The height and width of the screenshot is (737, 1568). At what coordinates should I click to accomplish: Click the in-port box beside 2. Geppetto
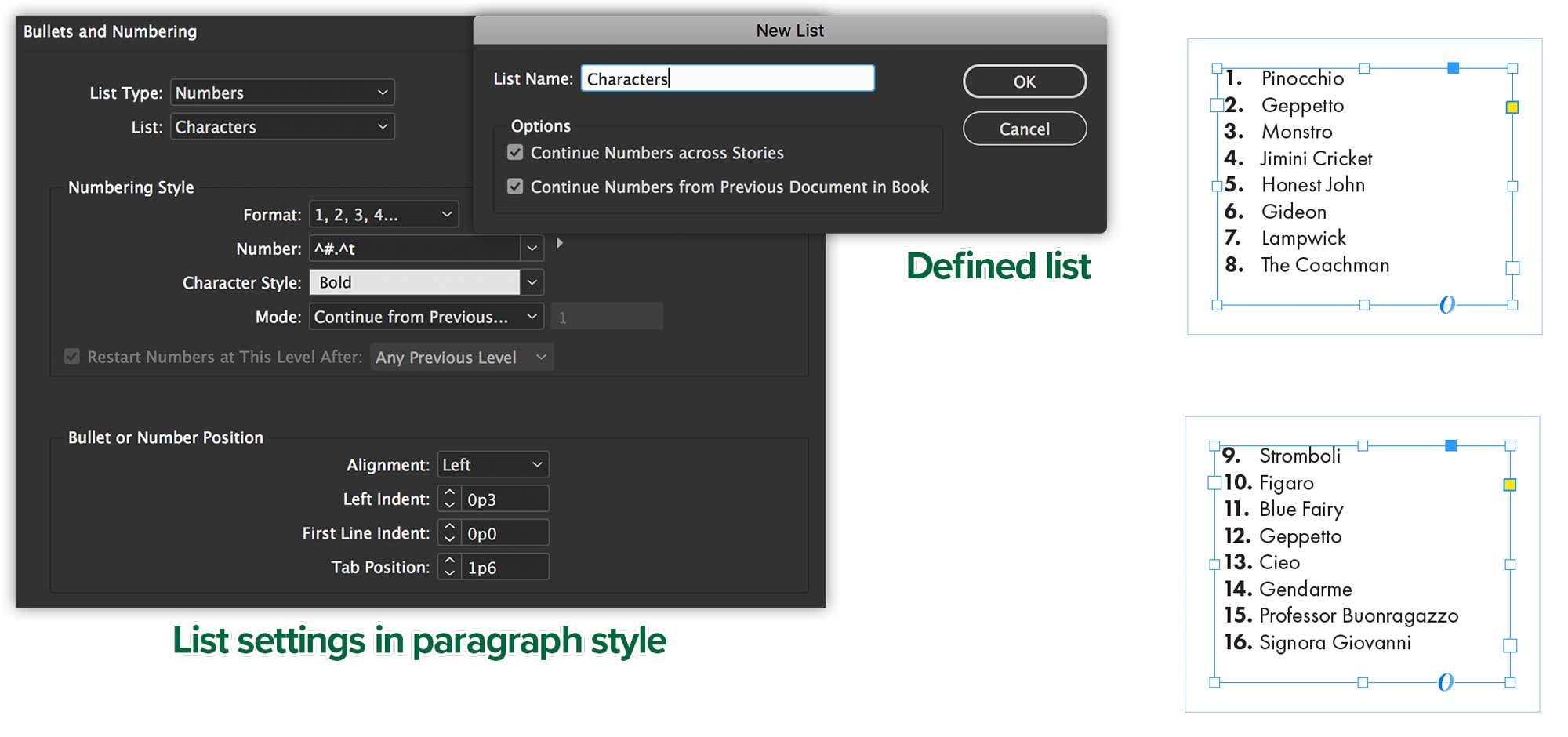pos(1217,105)
